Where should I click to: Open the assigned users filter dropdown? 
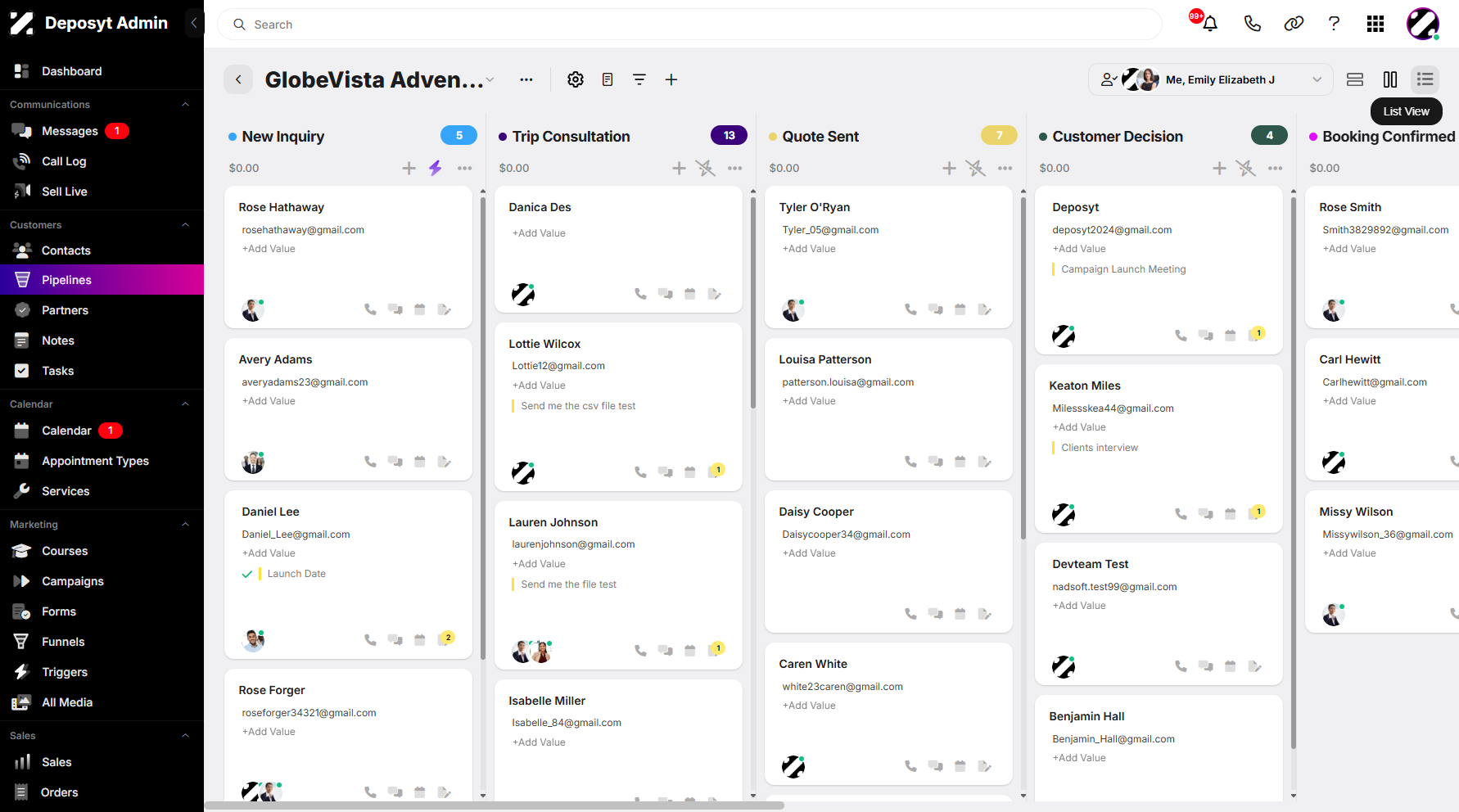pos(1211,79)
